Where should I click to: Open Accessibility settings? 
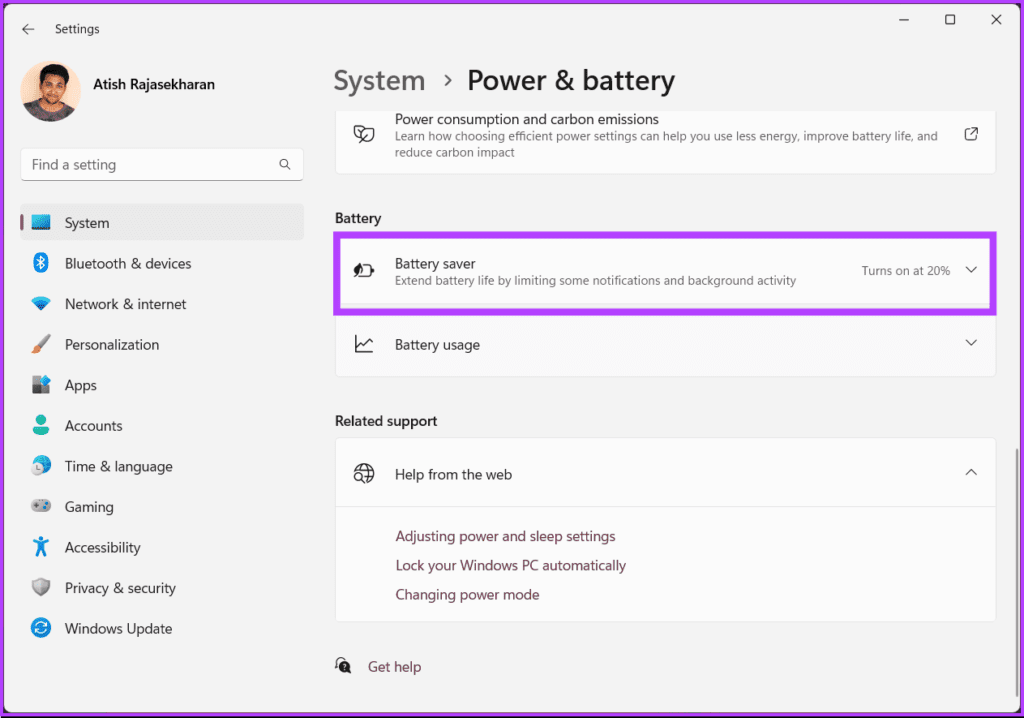tap(162, 547)
